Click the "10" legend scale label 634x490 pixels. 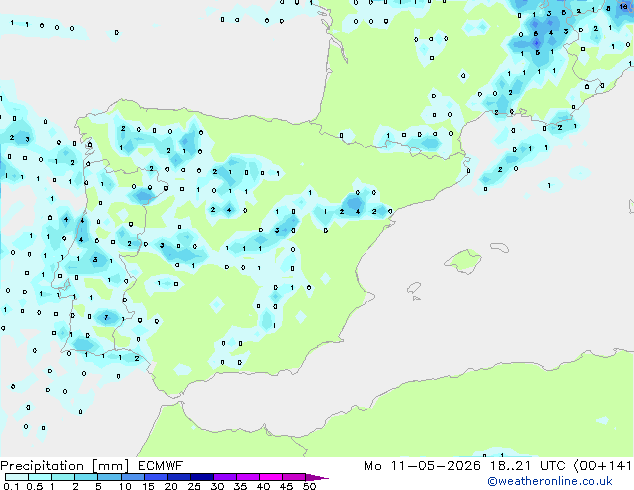pos(125,486)
